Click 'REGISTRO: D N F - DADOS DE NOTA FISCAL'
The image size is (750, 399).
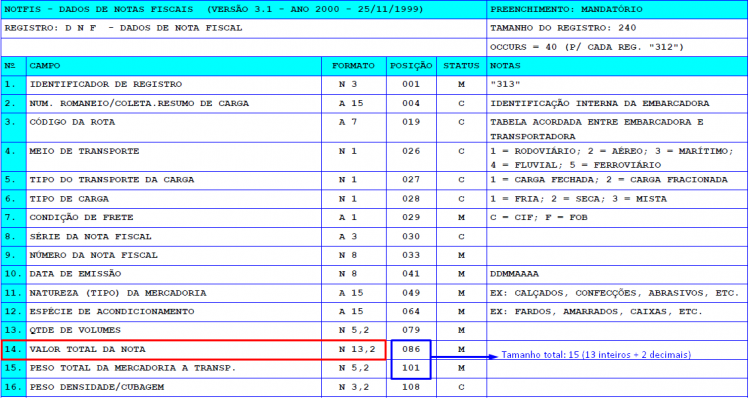(x=123, y=28)
